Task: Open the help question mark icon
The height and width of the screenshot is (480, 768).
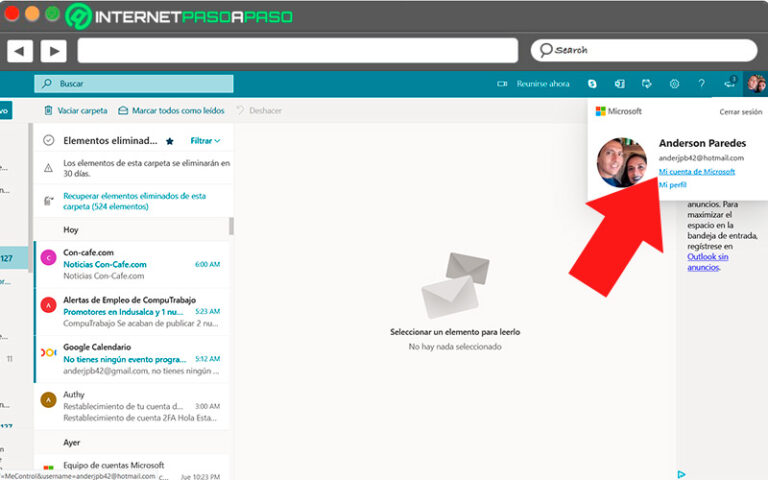Action: click(701, 84)
